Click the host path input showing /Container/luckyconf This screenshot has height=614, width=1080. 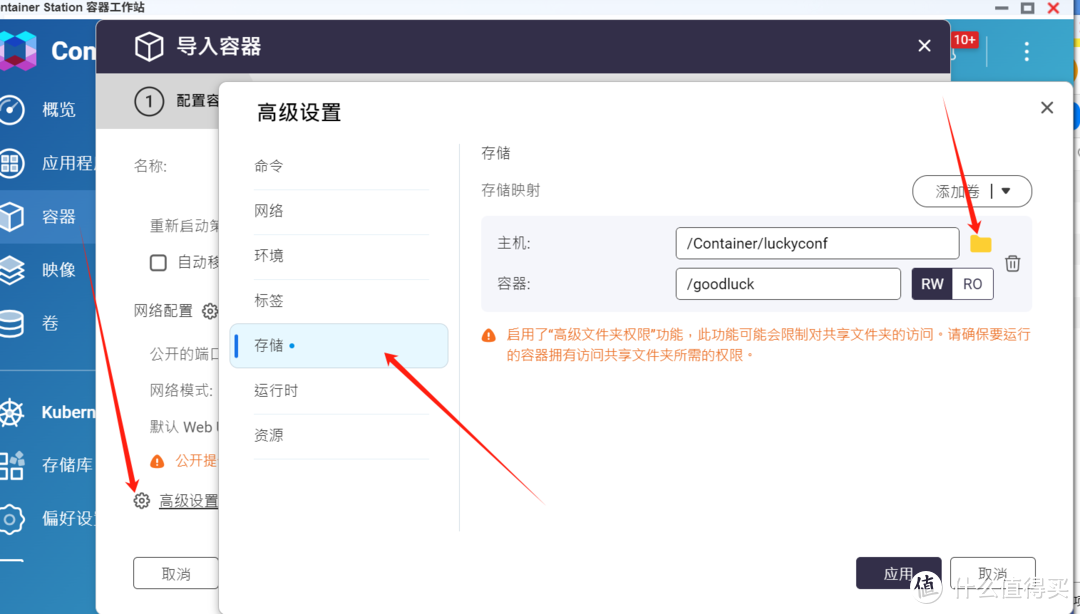coord(817,243)
